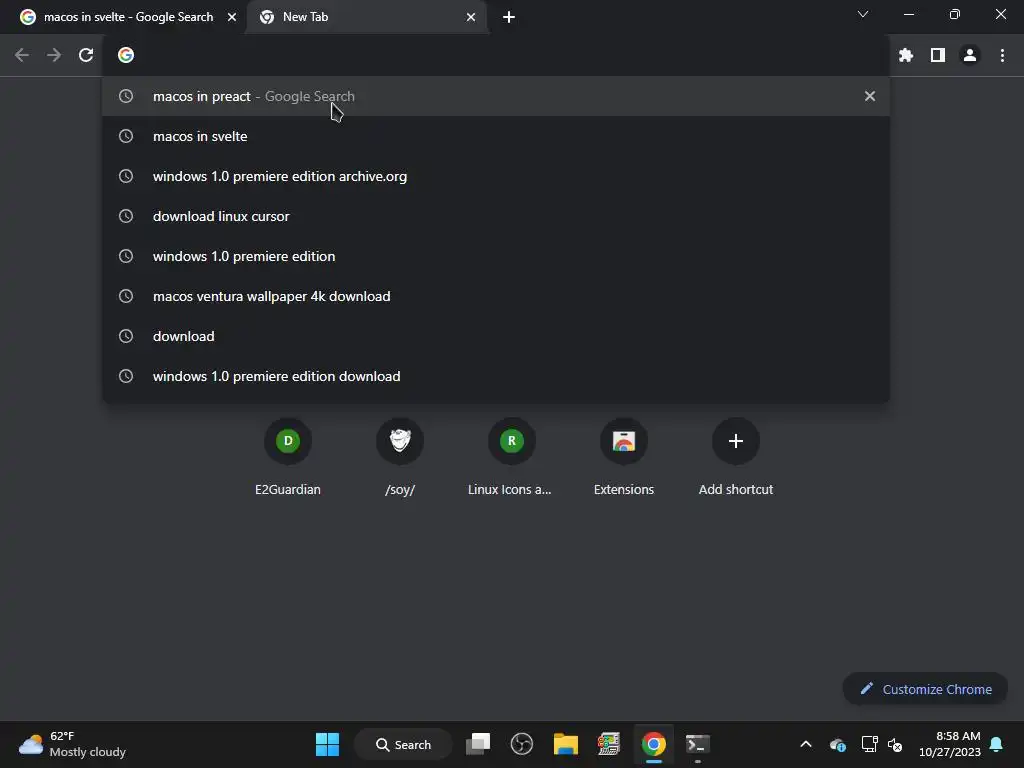The width and height of the screenshot is (1024, 768).
Task: Open the weather widget showing 62°F
Action: pos(72,744)
